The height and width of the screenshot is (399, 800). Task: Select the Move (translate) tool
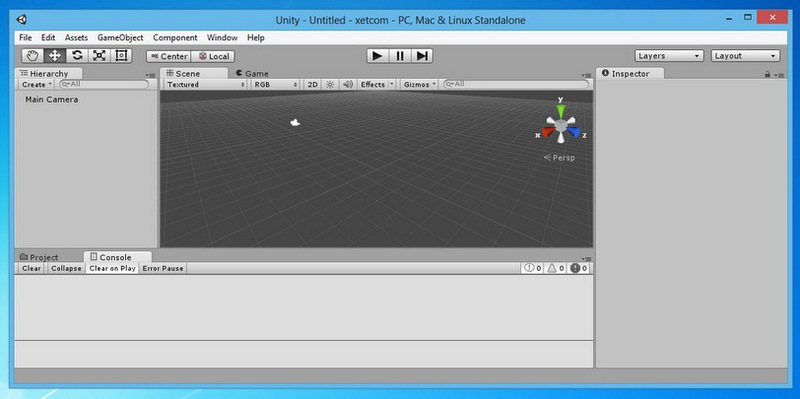coord(55,56)
